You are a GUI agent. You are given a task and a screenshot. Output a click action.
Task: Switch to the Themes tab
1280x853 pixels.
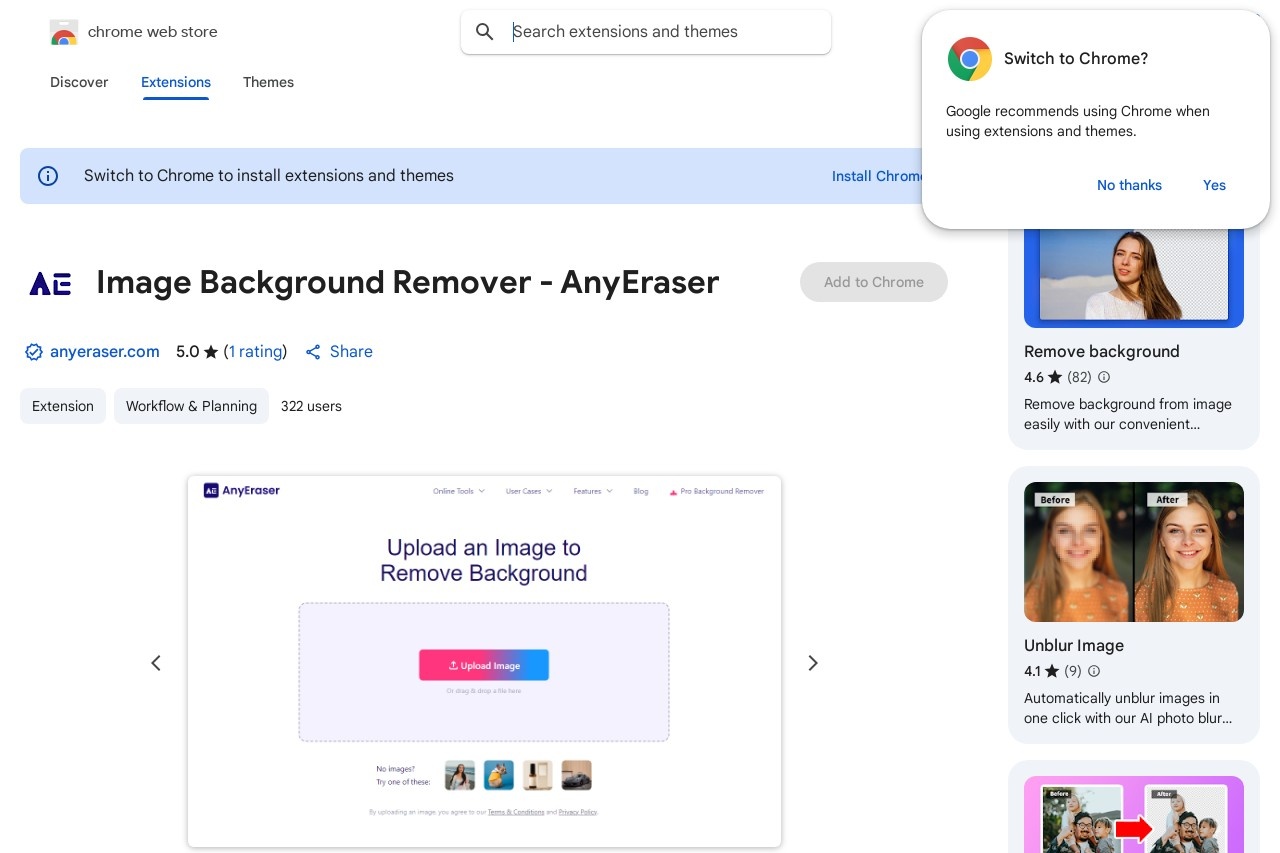(268, 82)
